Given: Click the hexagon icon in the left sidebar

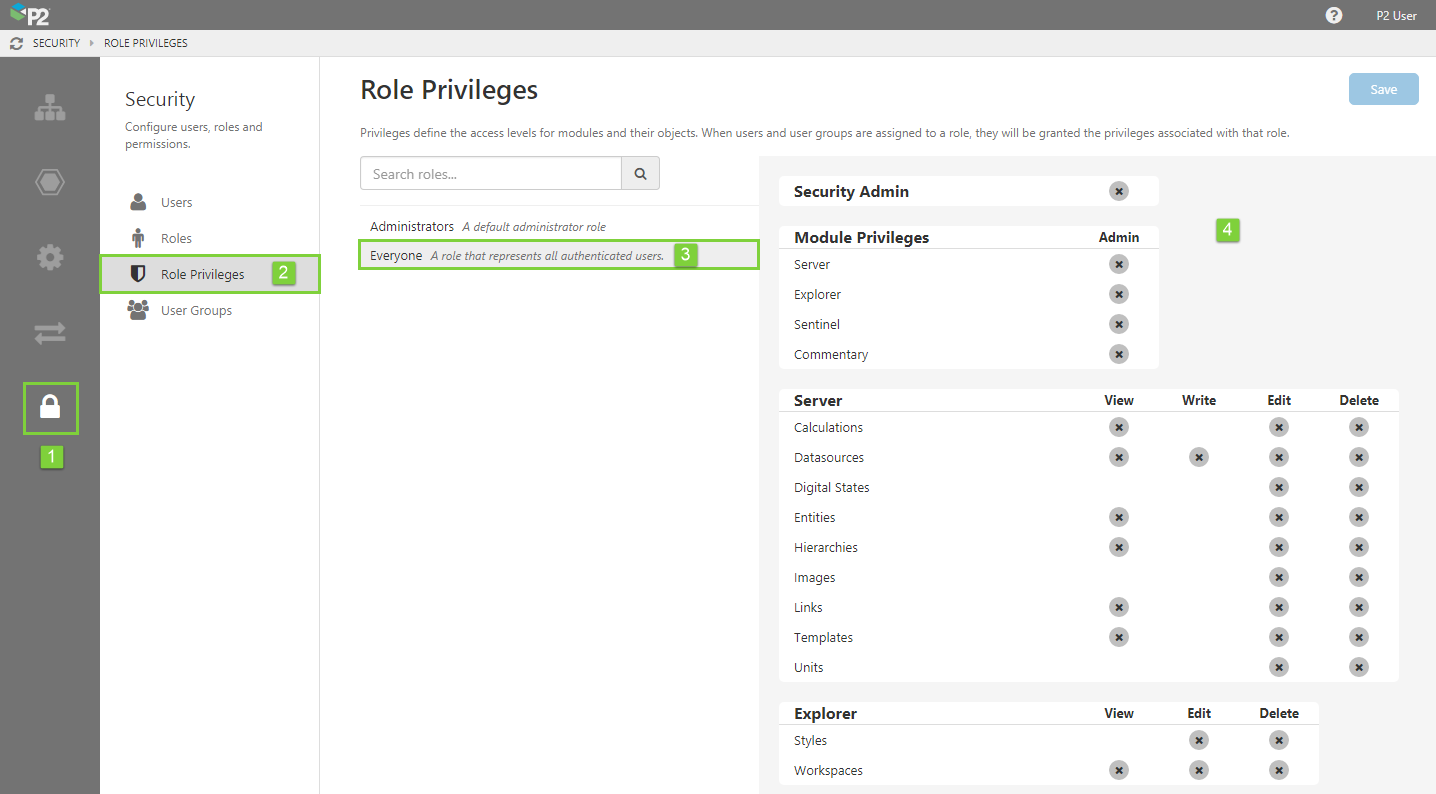Looking at the screenshot, I should pos(50,182).
